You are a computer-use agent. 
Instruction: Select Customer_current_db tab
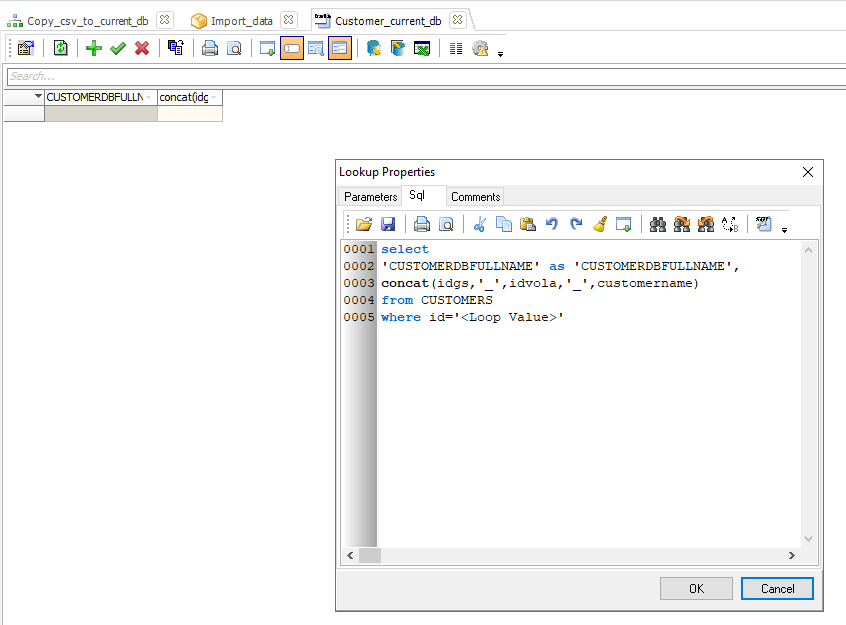[x=388, y=21]
